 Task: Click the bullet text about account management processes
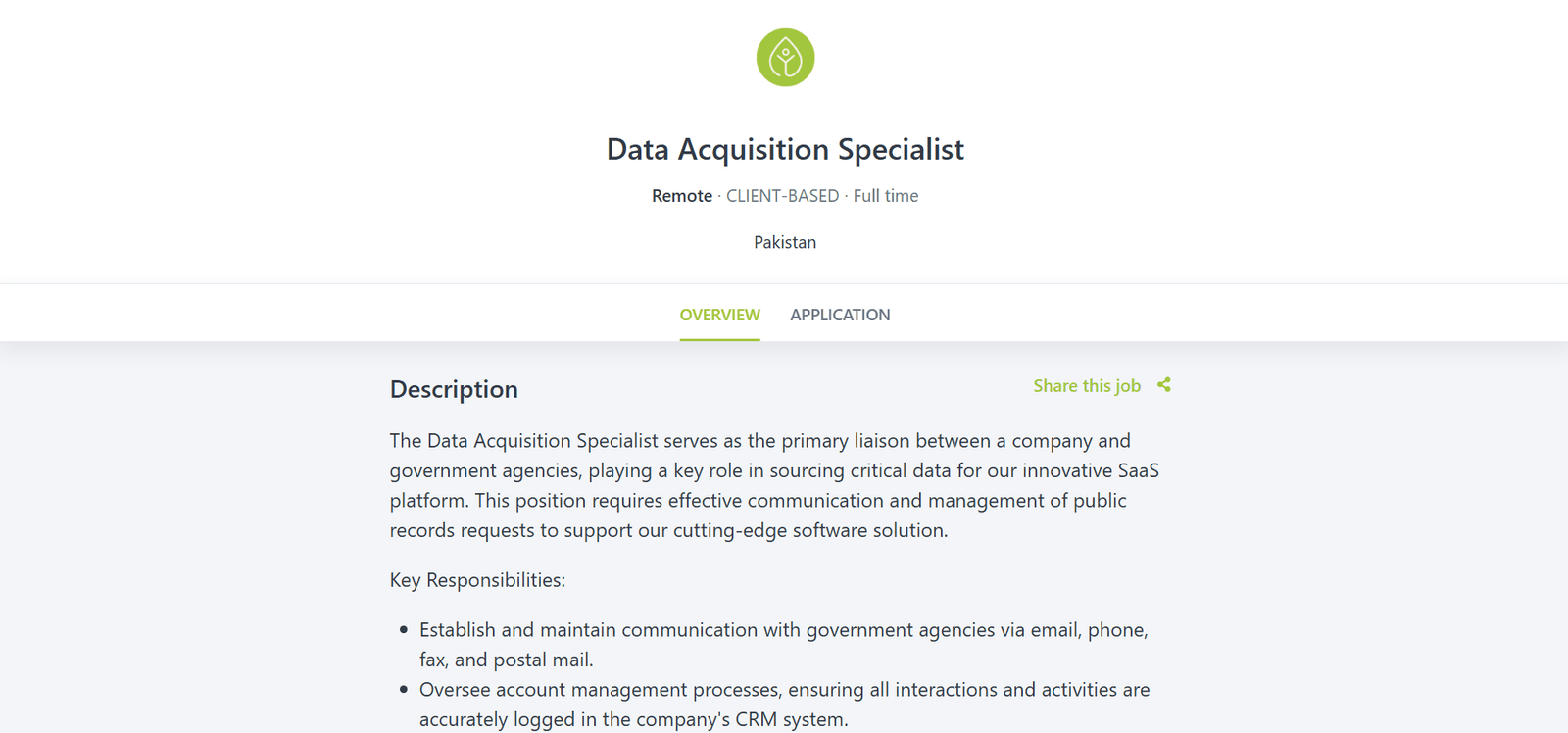click(x=785, y=705)
